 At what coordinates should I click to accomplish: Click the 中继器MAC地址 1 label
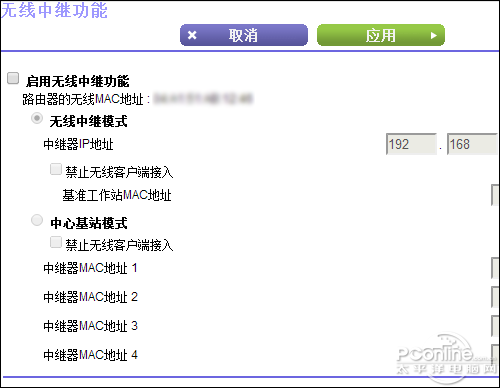pos(90,268)
